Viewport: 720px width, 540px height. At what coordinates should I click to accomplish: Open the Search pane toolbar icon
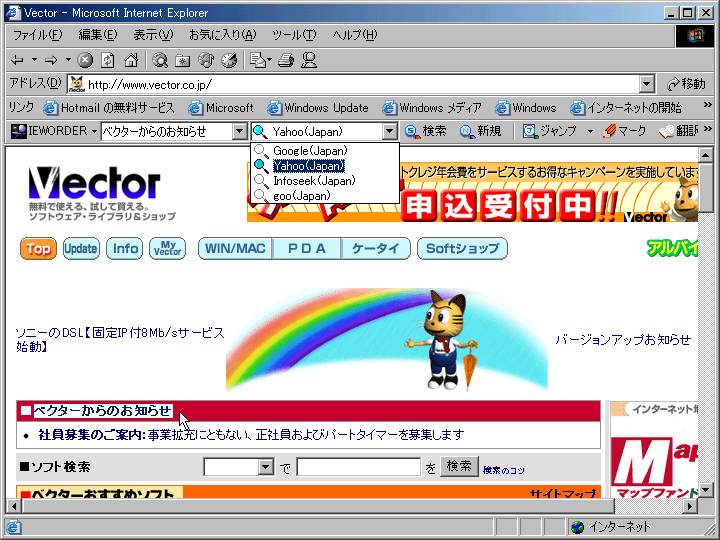click(160, 60)
